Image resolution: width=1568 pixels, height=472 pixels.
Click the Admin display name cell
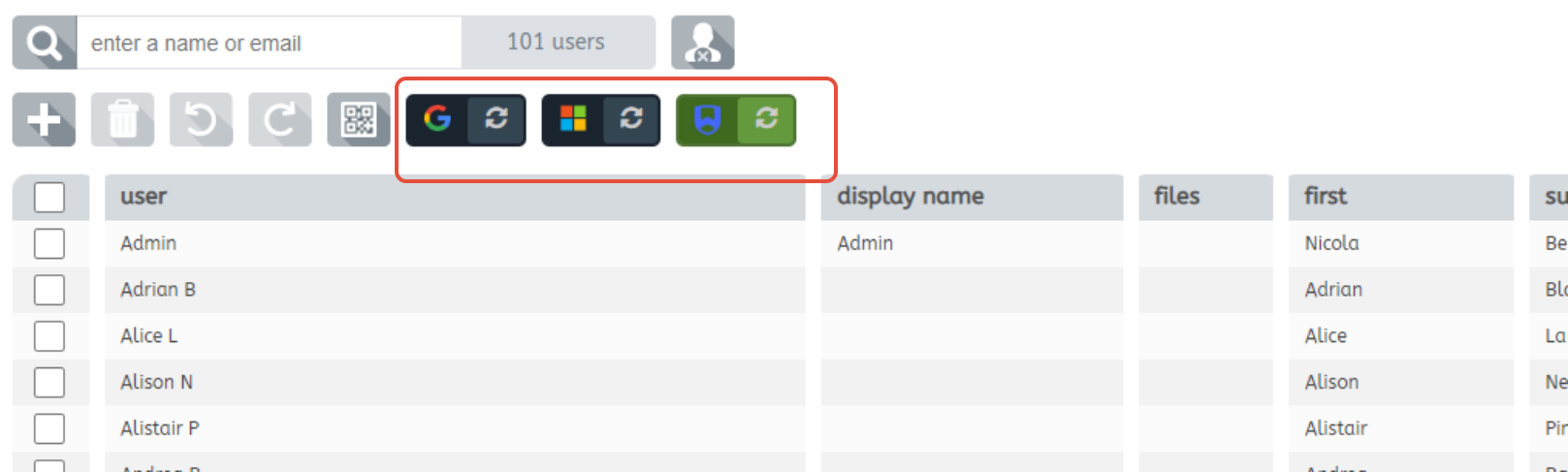click(x=972, y=243)
